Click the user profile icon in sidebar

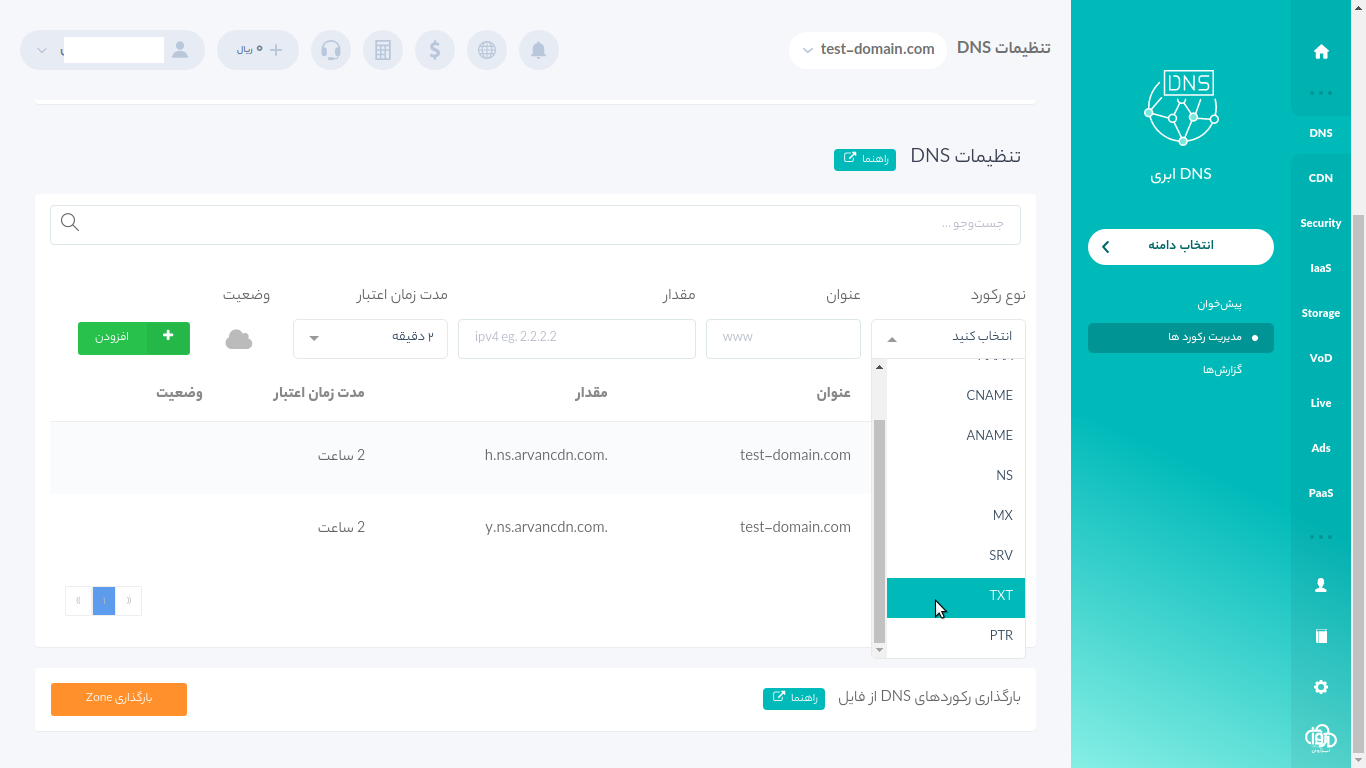click(x=1321, y=585)
